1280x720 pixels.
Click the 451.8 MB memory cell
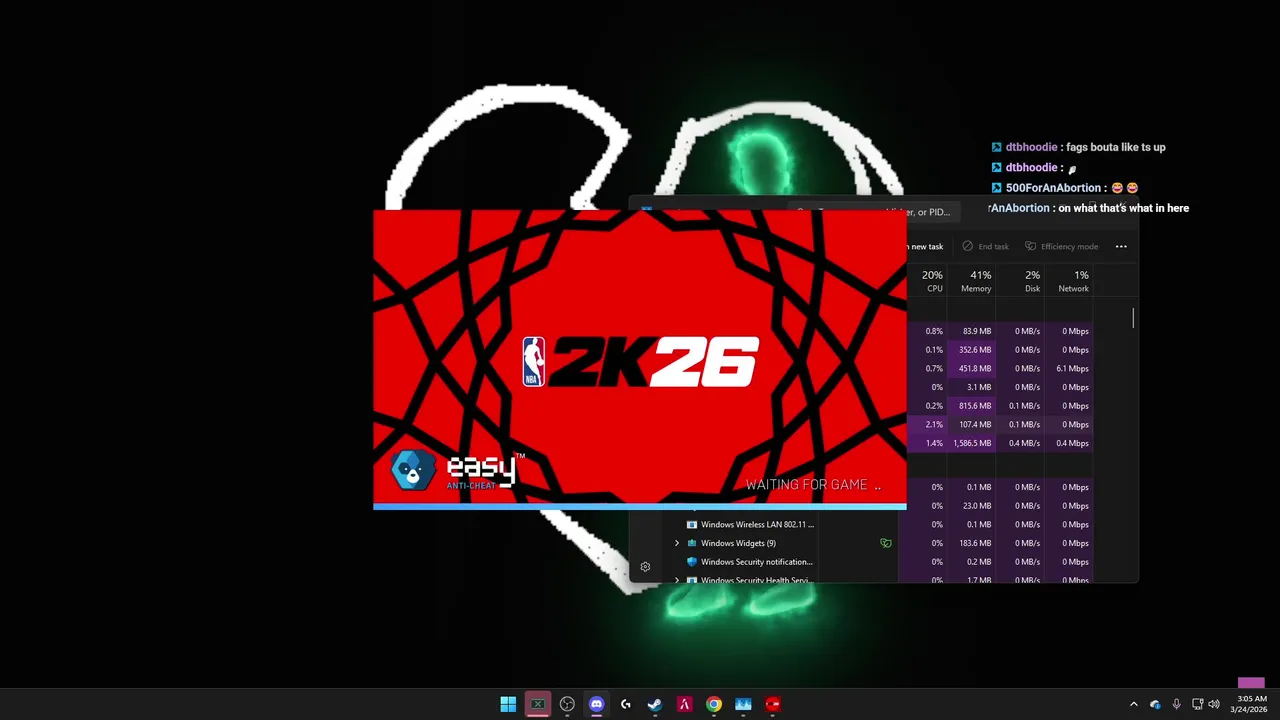[972, 368]
